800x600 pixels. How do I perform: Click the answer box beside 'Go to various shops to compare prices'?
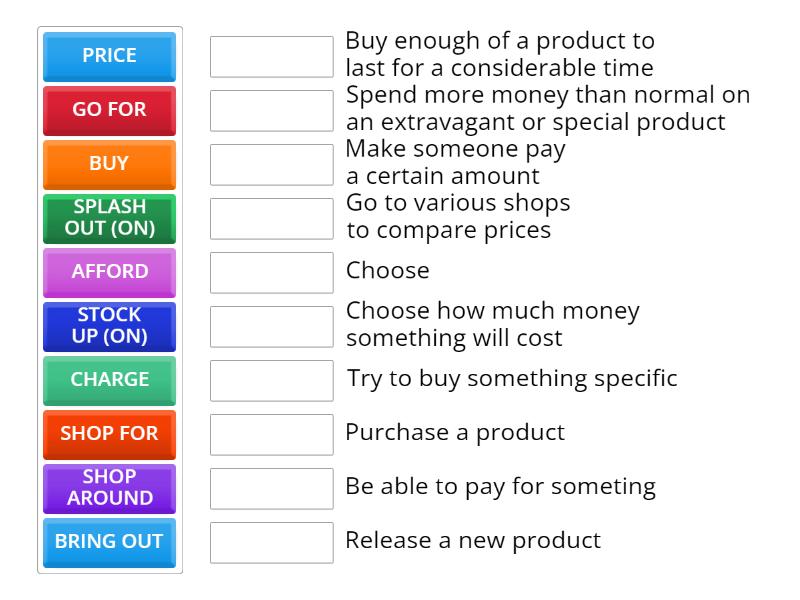[271, 217]
